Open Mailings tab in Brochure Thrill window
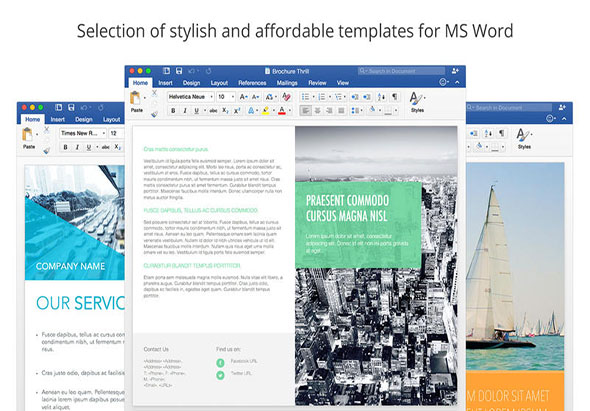Image resolution: width=590 pixels, height=411 pixels. pos(287,83)
